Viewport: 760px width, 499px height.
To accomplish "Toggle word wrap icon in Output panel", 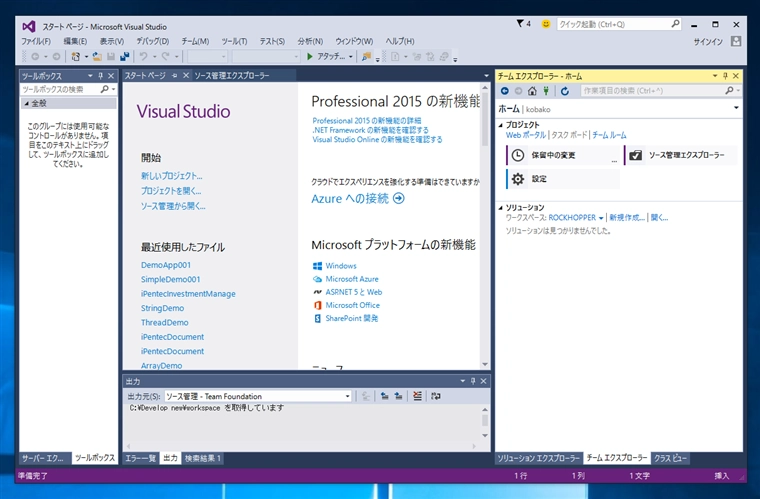I will pos(436,396).
